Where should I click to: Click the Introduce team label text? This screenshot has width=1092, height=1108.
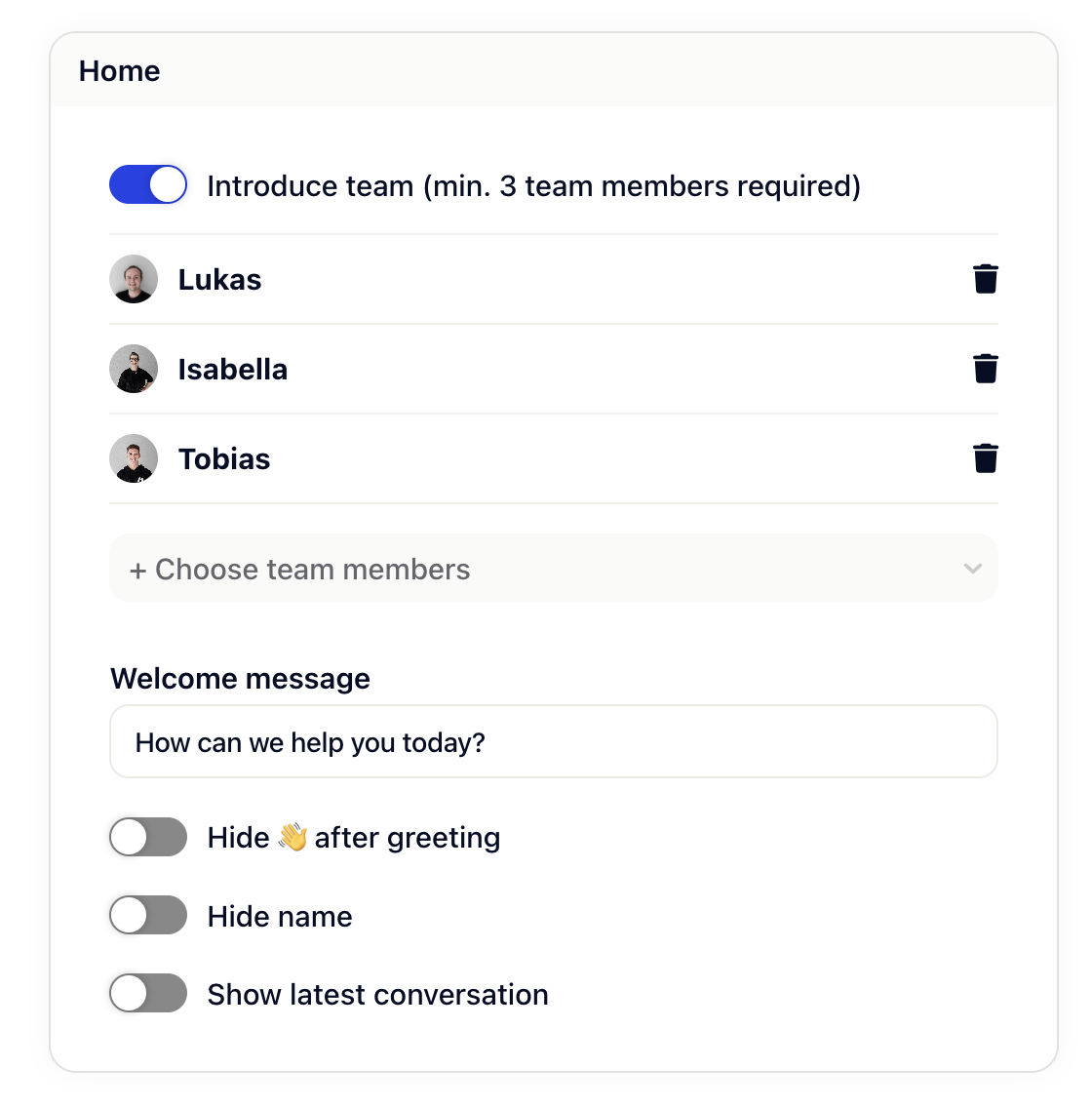[x=534, y=186]
